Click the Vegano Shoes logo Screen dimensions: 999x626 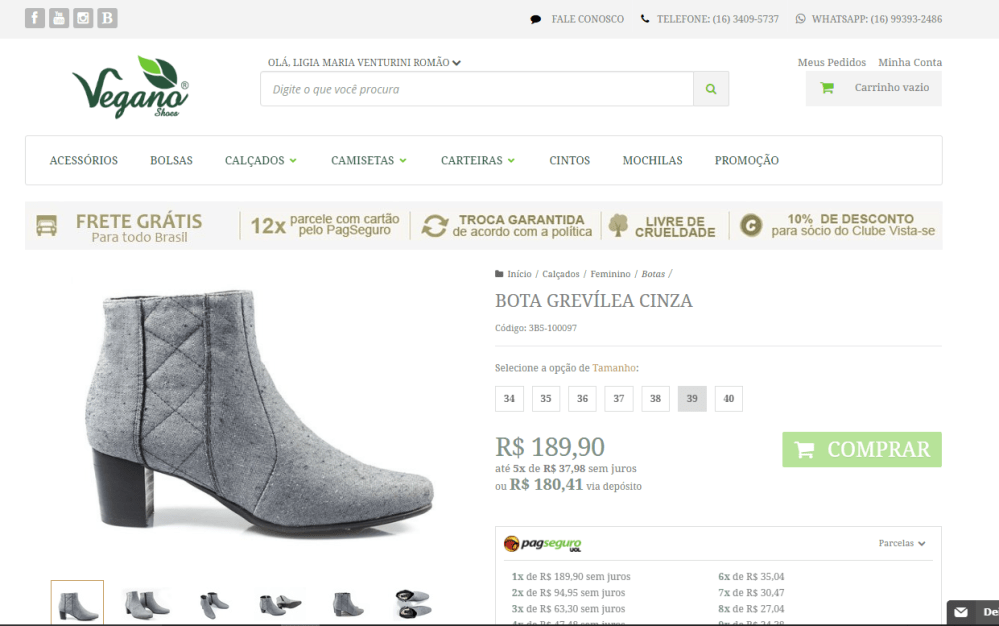tap(130, 87)
